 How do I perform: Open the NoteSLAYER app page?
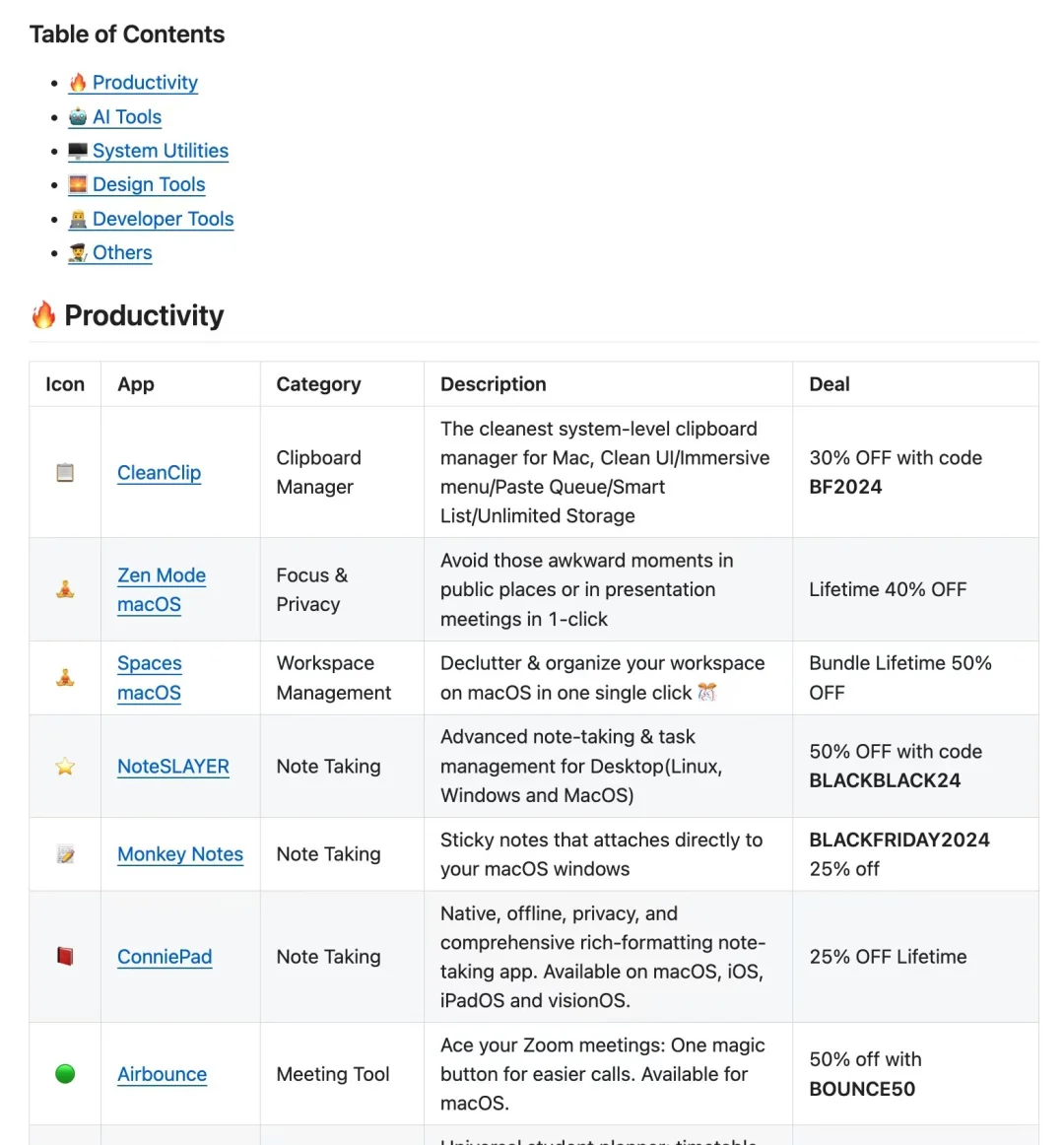173,767
